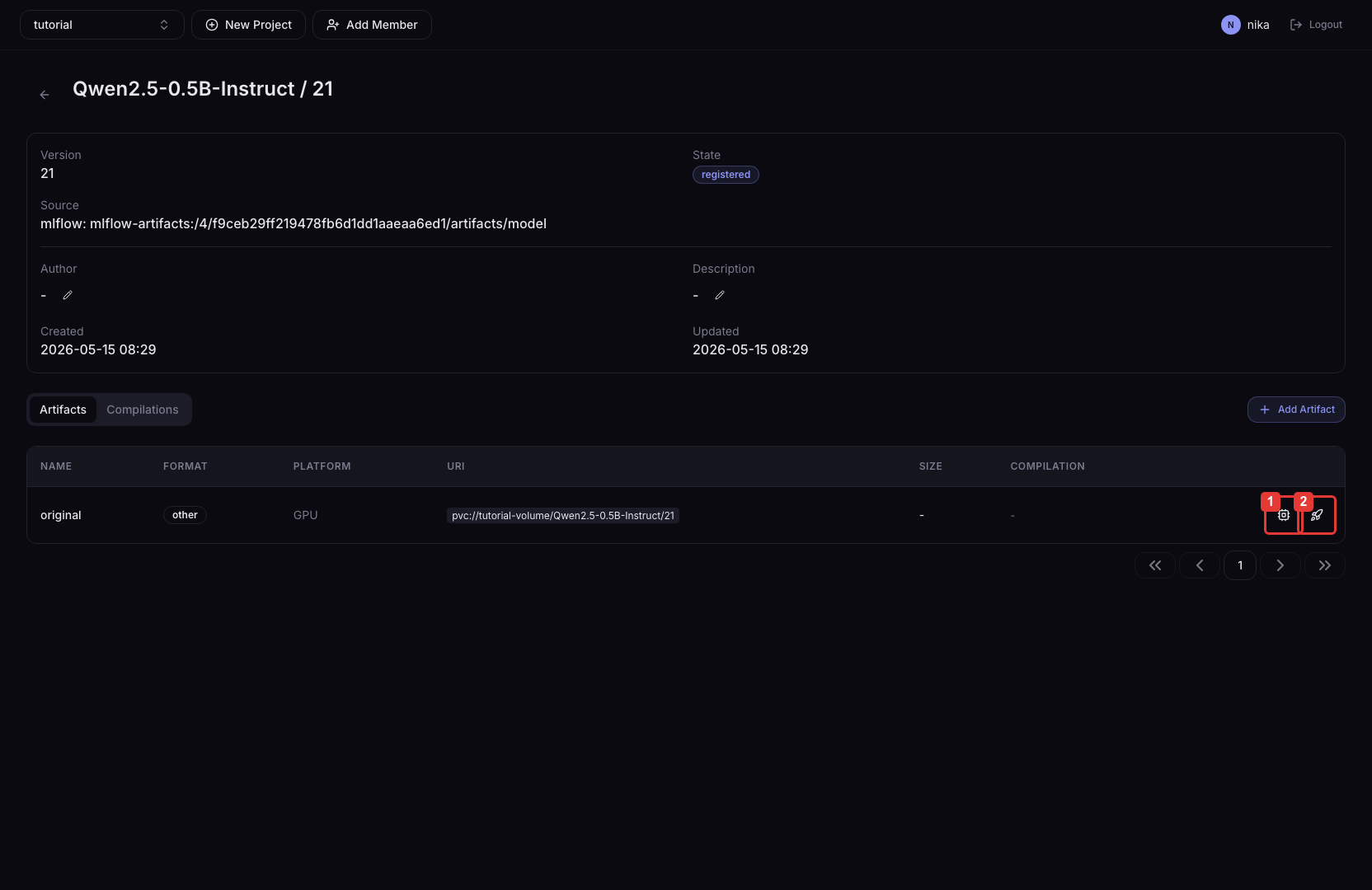Jump to last page of artifacts
1372x890 pixels.
click(x=1325, y=565)
